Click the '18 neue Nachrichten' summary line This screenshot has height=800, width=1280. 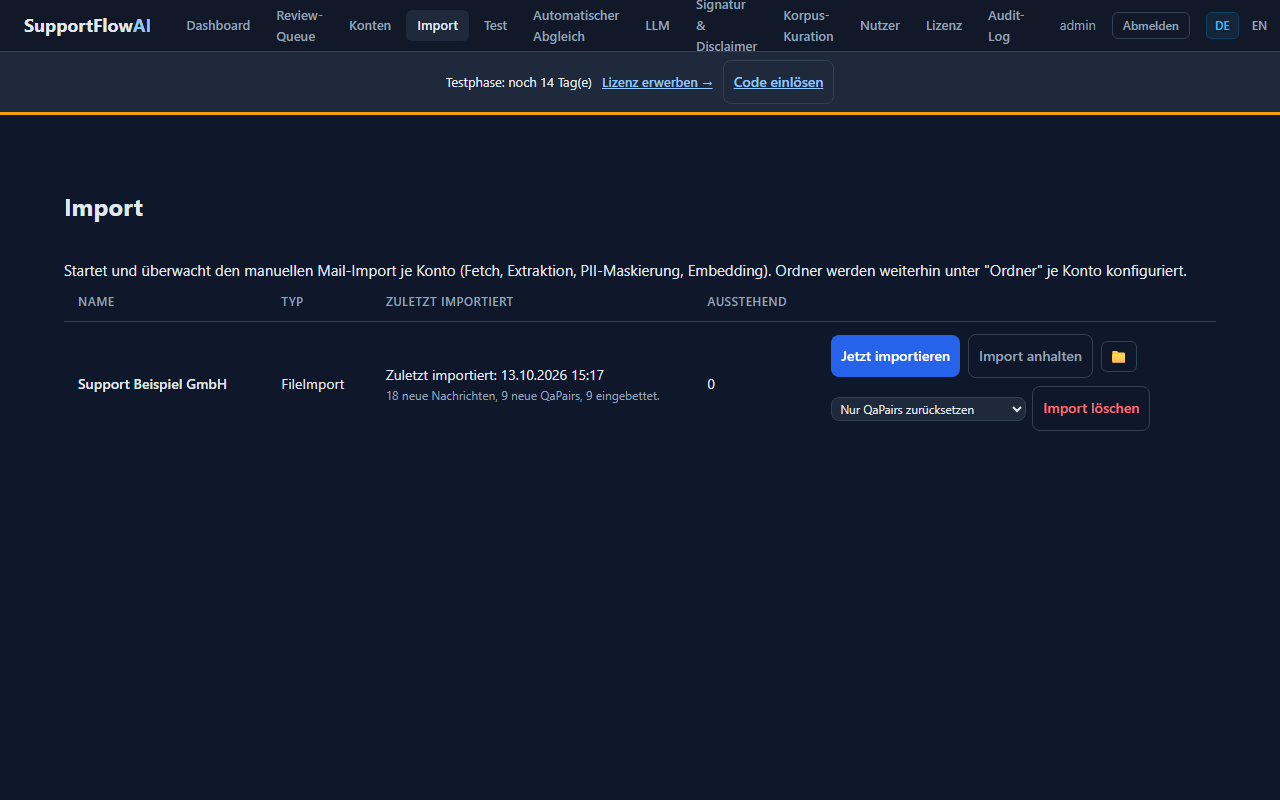[522, 396]
